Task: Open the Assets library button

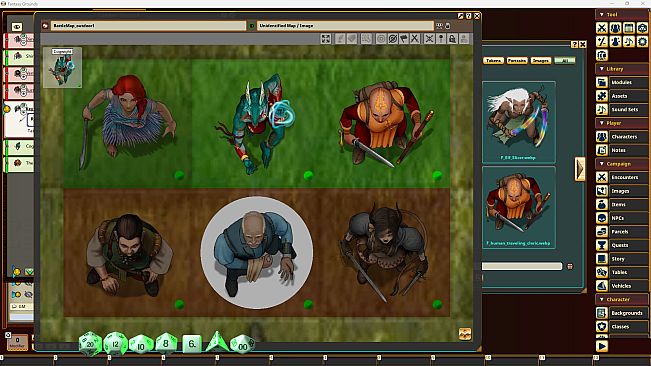Action: pos(629,96)
